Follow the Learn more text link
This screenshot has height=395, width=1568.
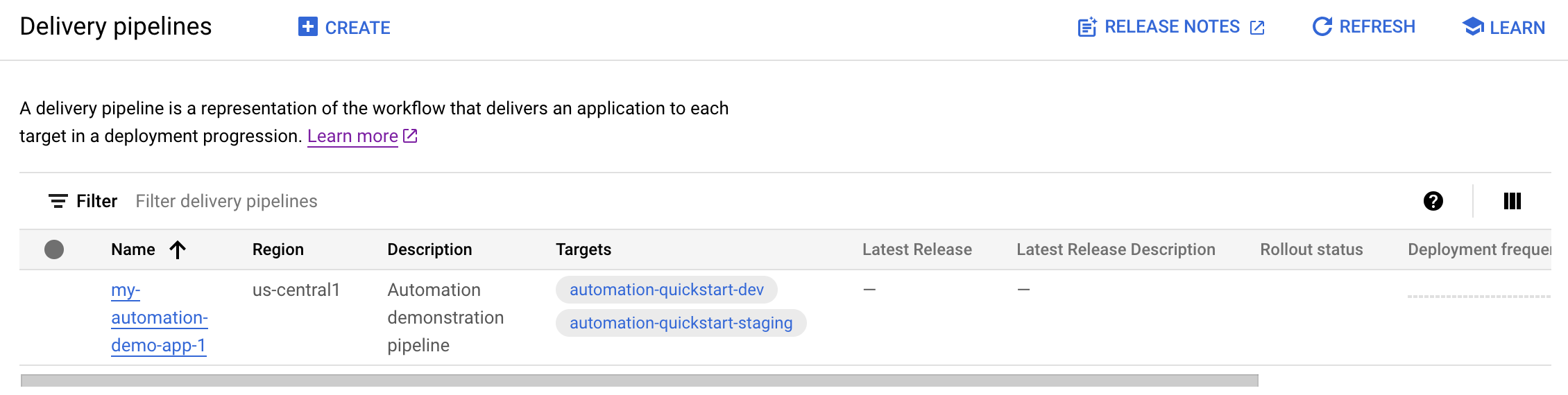pyautogui.click(x=352, y=136)
